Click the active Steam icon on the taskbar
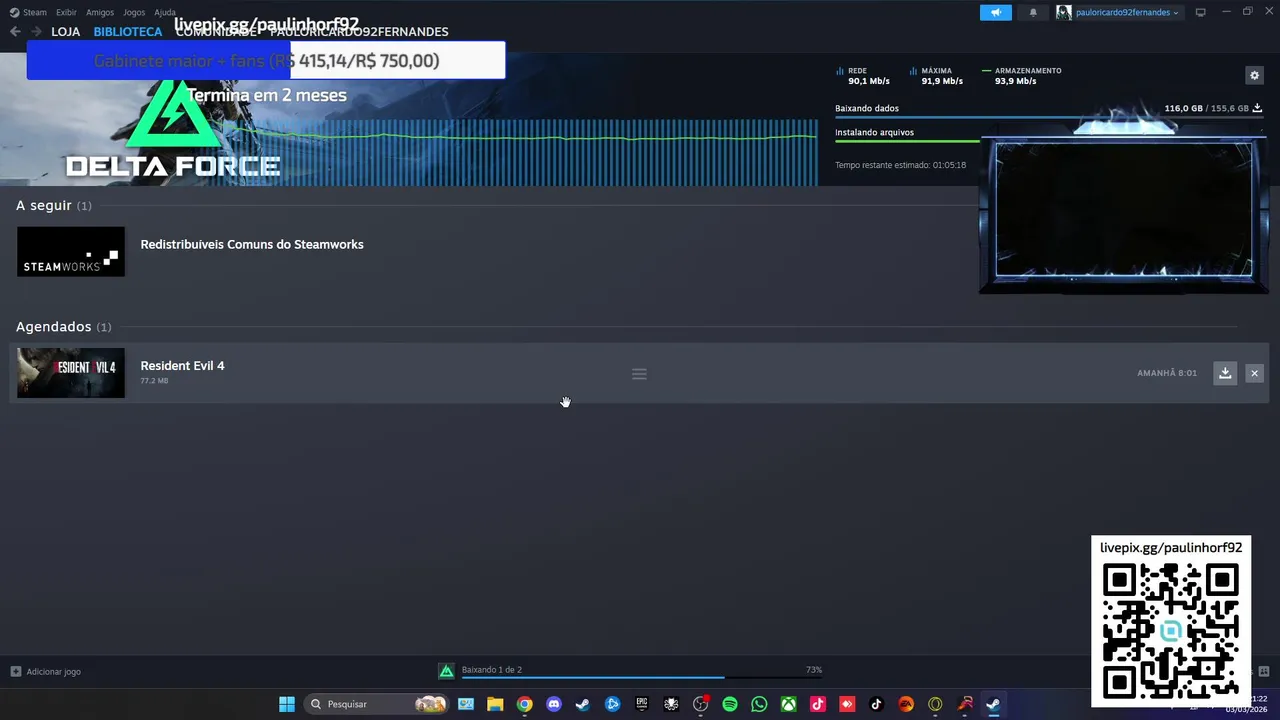 click(993, 704)
